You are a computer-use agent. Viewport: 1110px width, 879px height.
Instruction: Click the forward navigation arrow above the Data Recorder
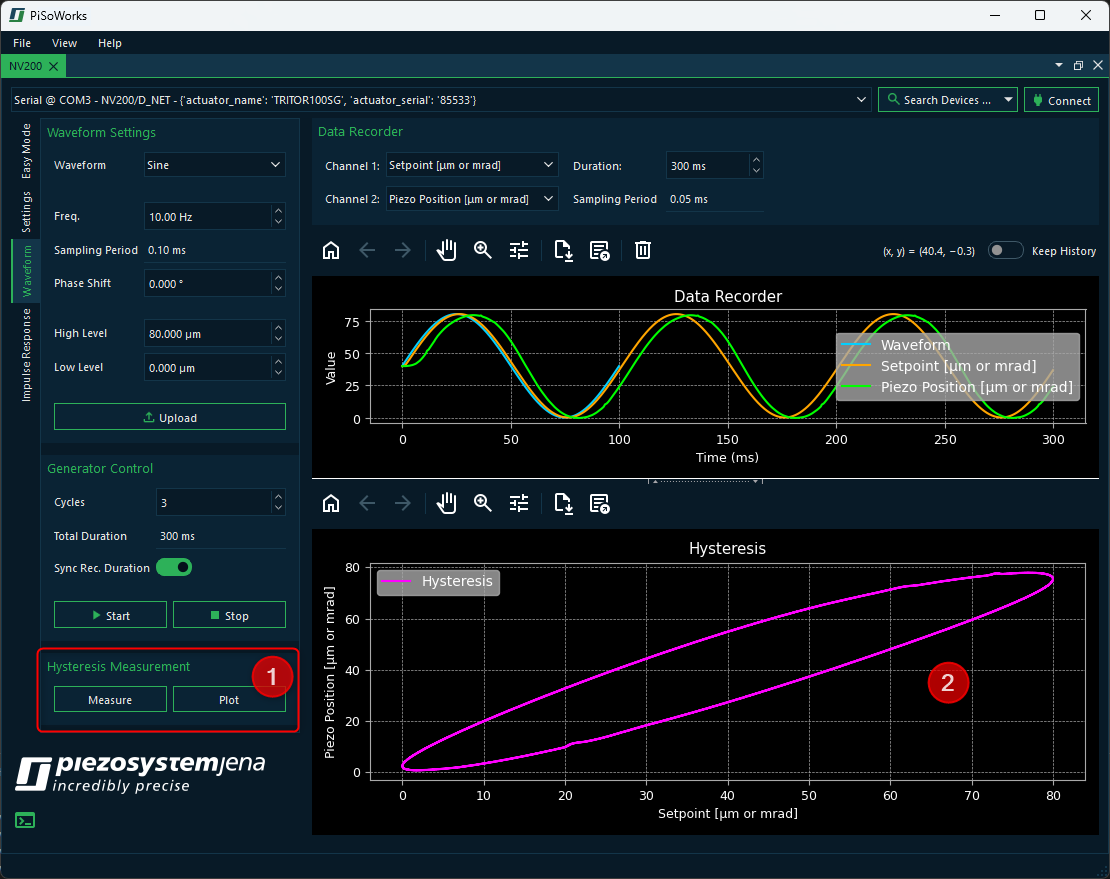(x=402, y=250)
